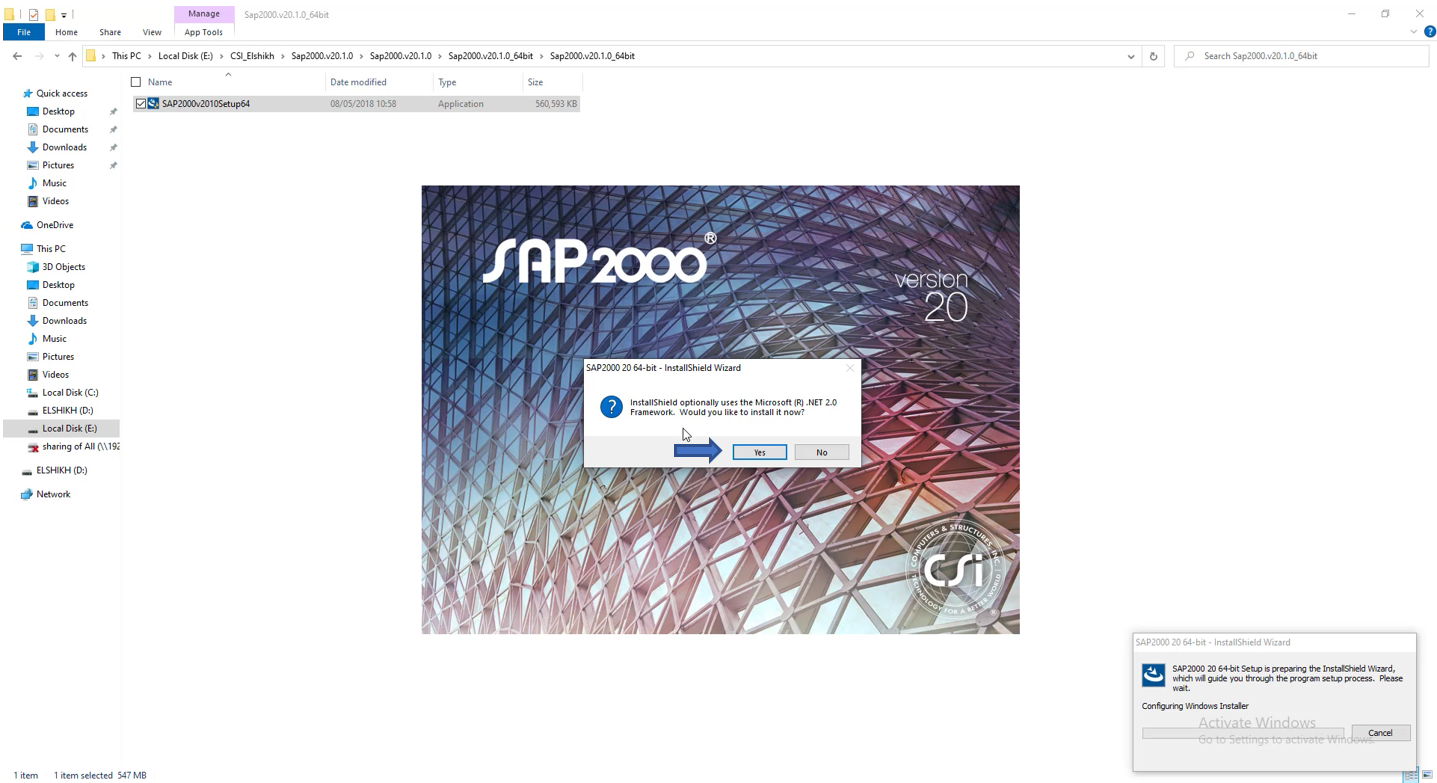Cancel the InstallShield setup preparation
Image resolution: width=1437 pixels, height=783 pixels.
[x=1380, y=733]
